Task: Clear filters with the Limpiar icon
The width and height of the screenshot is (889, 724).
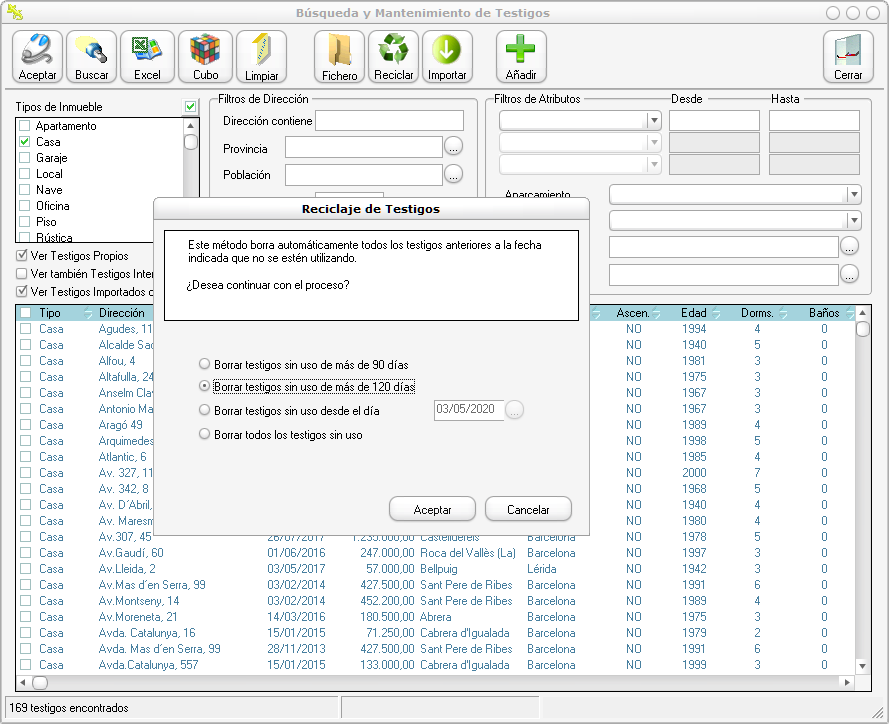Action: [x=262, y=57]
